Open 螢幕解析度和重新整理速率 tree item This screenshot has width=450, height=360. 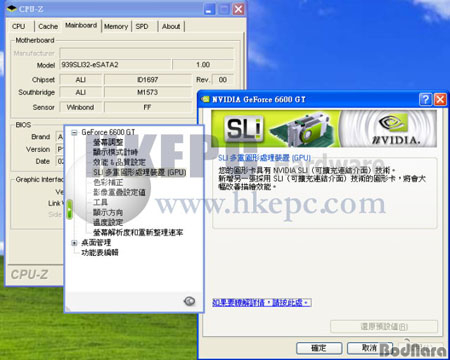click(138, 232)
